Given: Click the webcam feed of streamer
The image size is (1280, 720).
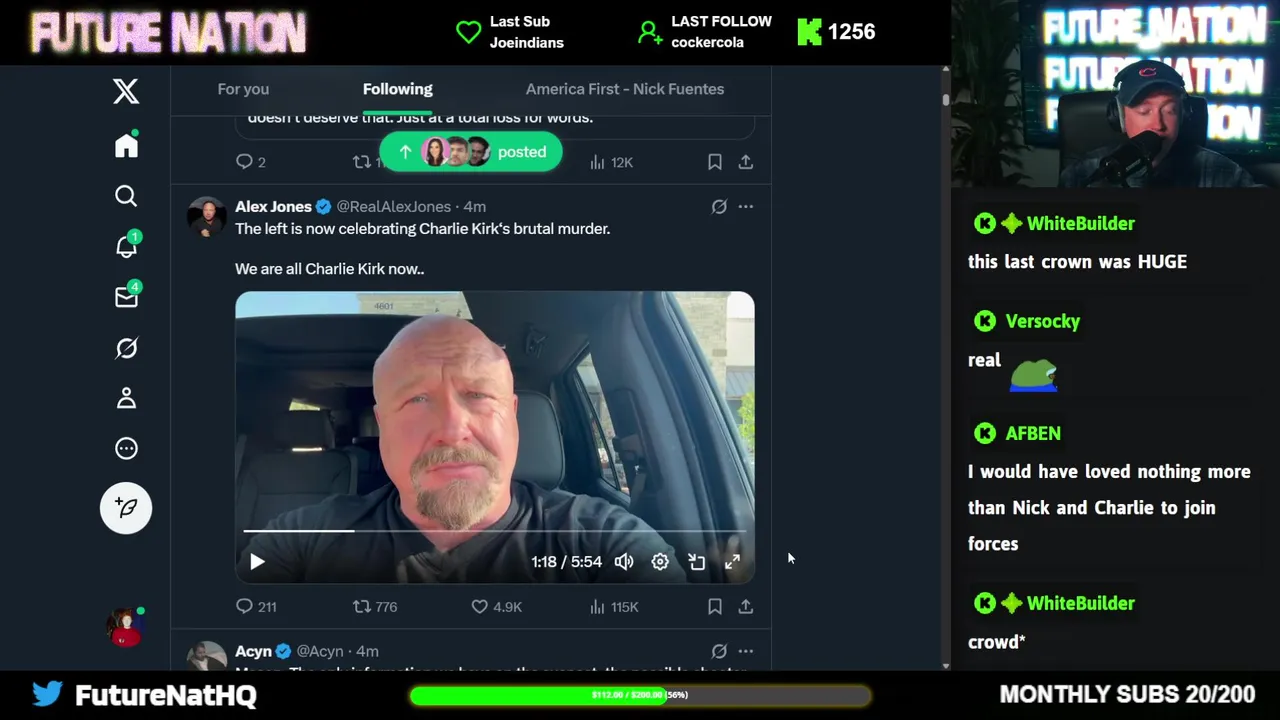Looking at the screenshot, I should [x=1116, y=94].
